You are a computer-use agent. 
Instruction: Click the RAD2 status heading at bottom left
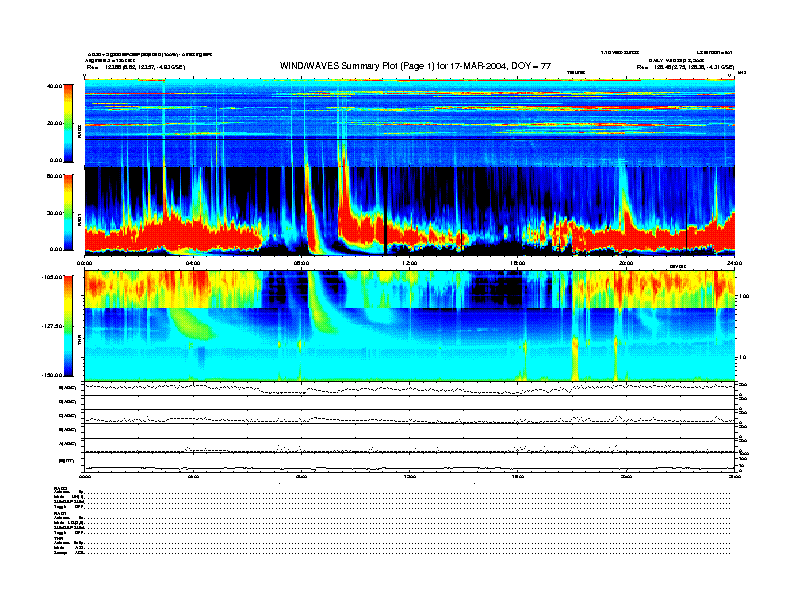pyautogui.click(x=59, y=488)
